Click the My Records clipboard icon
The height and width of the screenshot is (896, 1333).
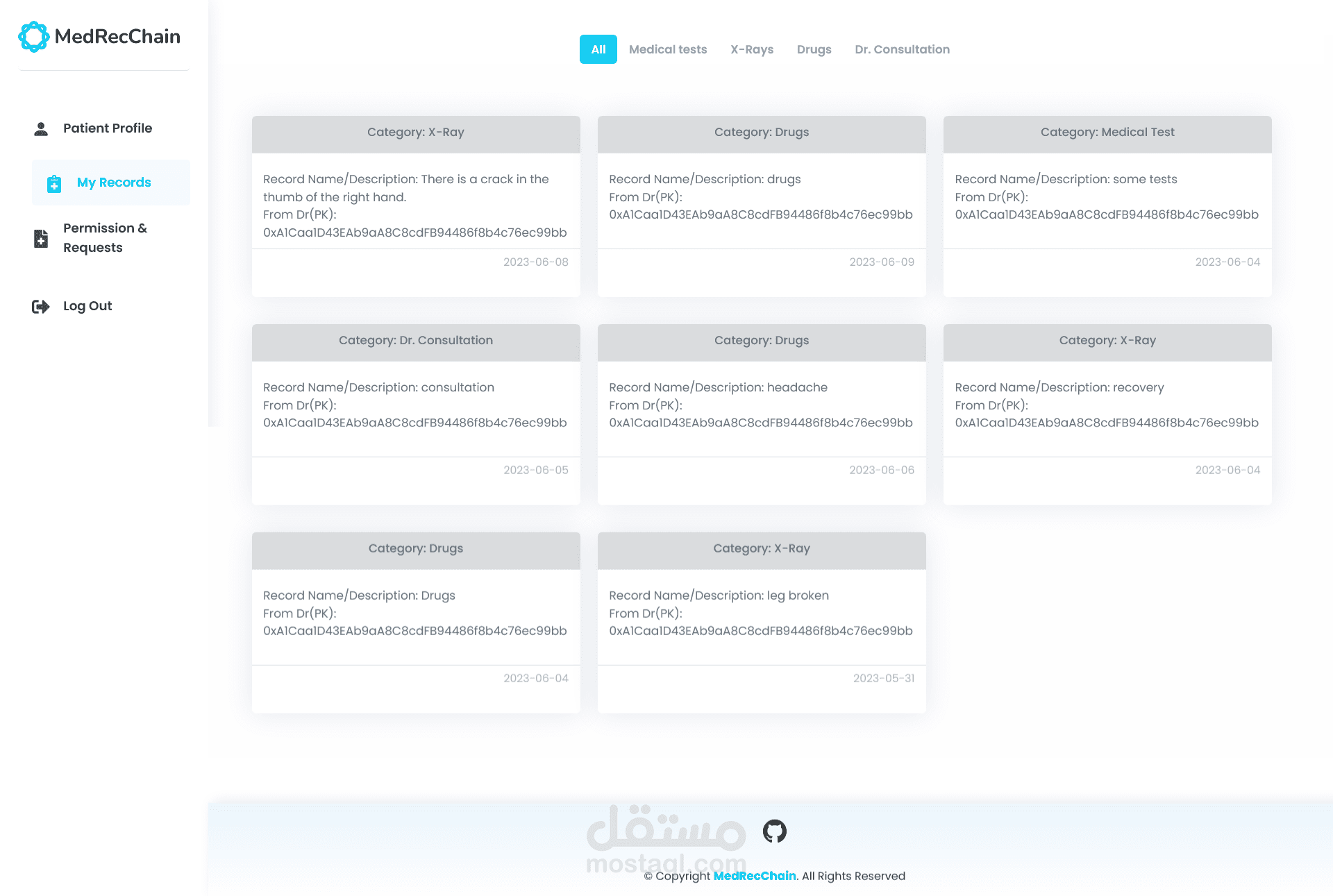coord(54,183)
